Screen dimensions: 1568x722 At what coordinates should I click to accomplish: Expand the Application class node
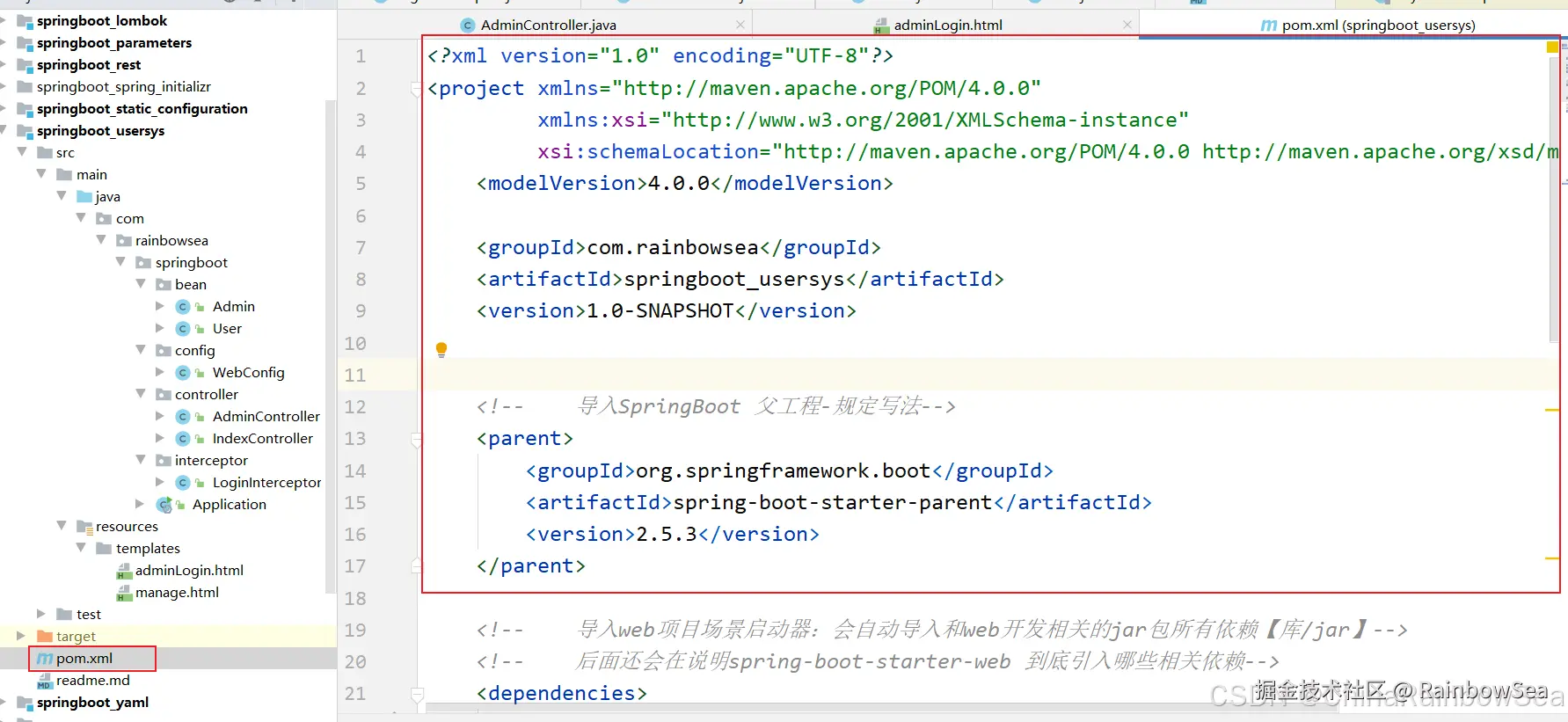coord(140,504)
